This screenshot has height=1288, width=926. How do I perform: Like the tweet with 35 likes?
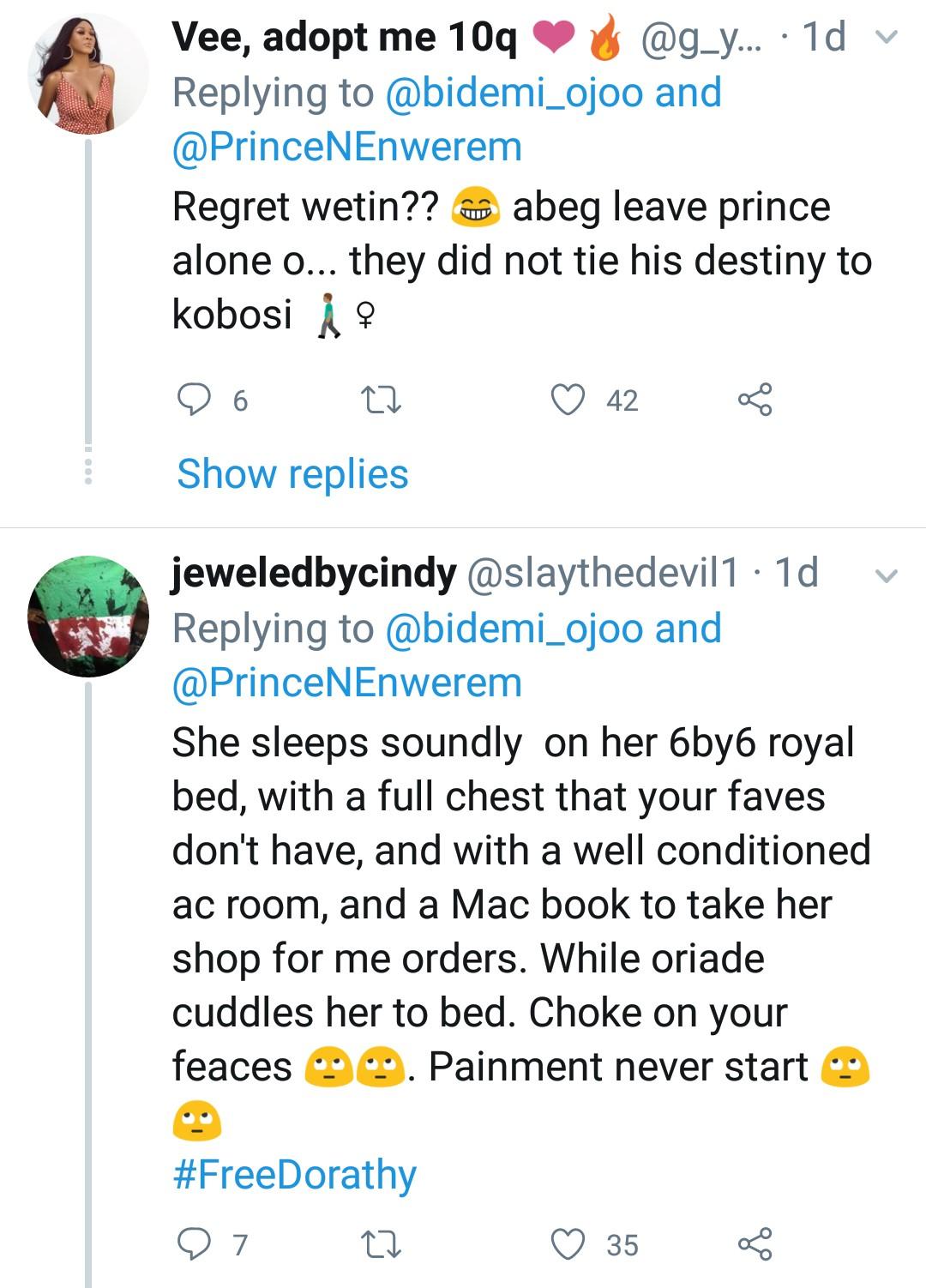click(x=568, y=1244)
